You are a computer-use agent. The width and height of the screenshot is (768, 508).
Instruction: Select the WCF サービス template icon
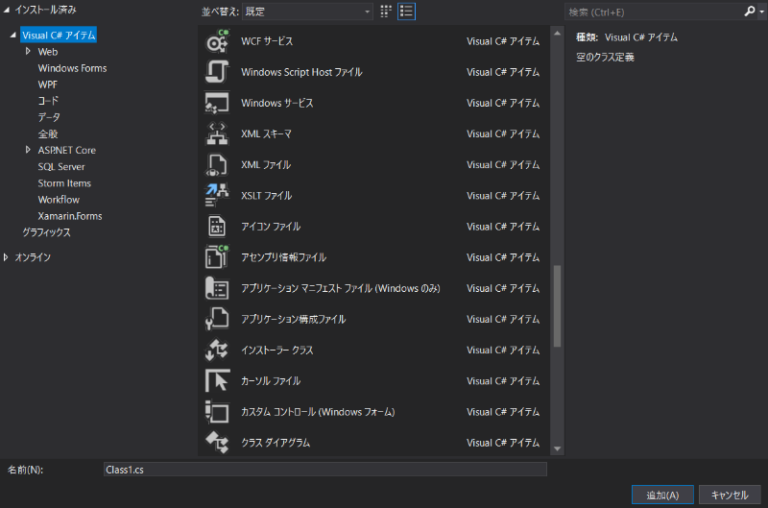(217, 41)
